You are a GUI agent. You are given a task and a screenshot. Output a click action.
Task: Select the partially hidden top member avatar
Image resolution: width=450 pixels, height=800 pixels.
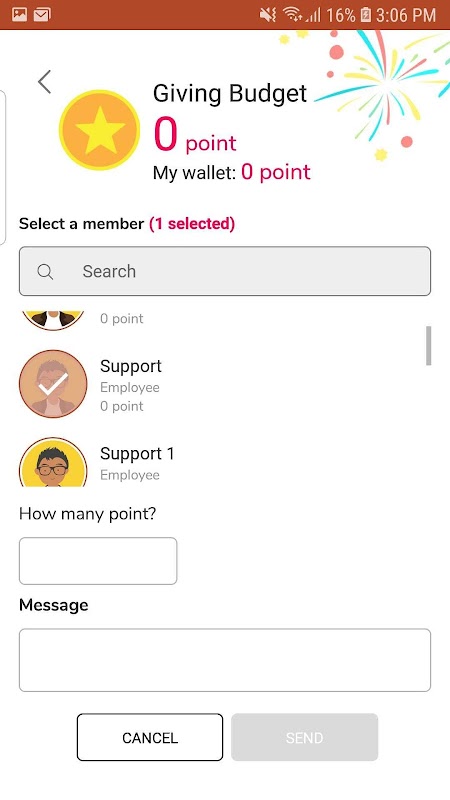(53, 320)
